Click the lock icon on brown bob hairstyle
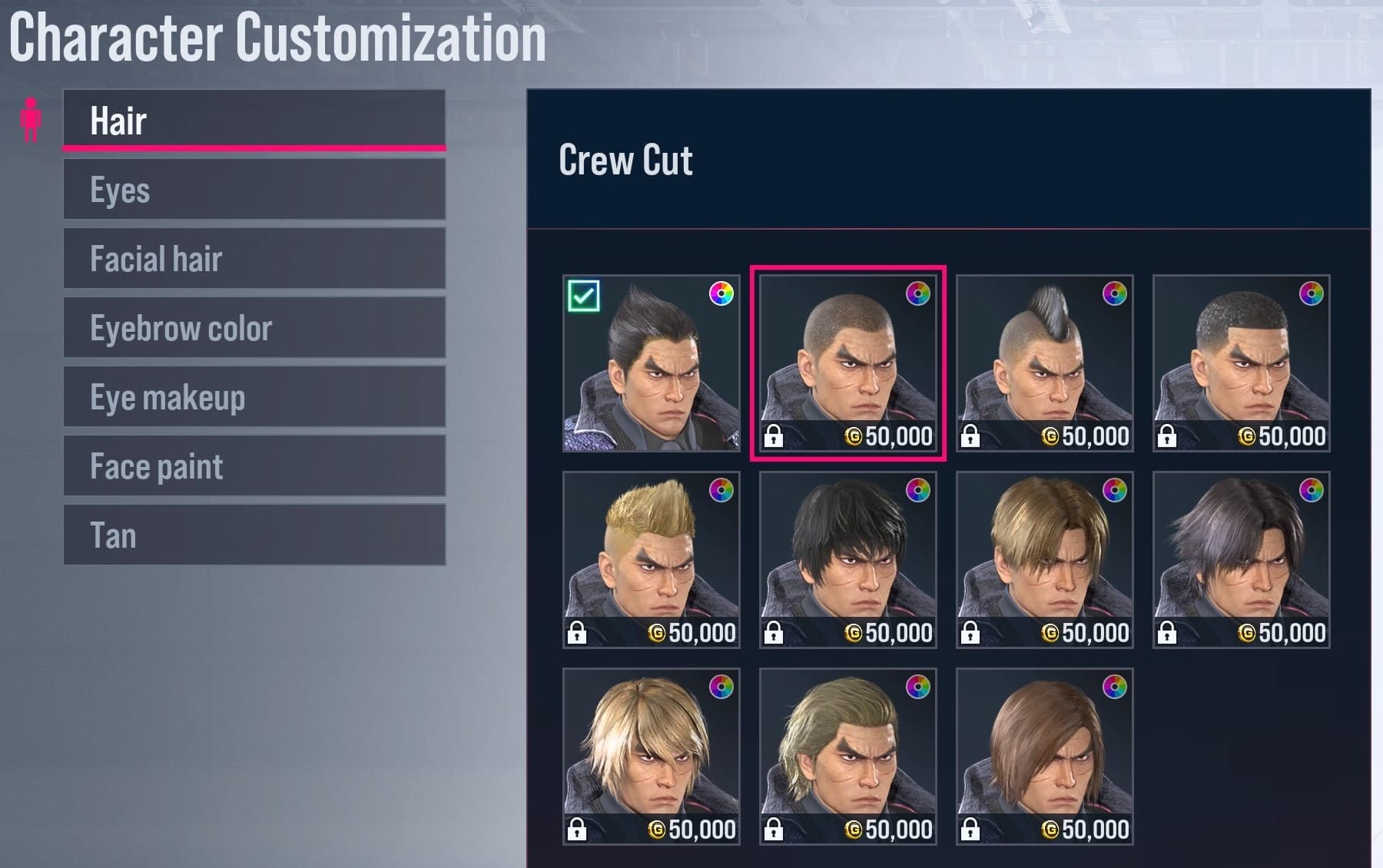The width and height of the screenshot is (1383, 868). (x=970, y=830)
